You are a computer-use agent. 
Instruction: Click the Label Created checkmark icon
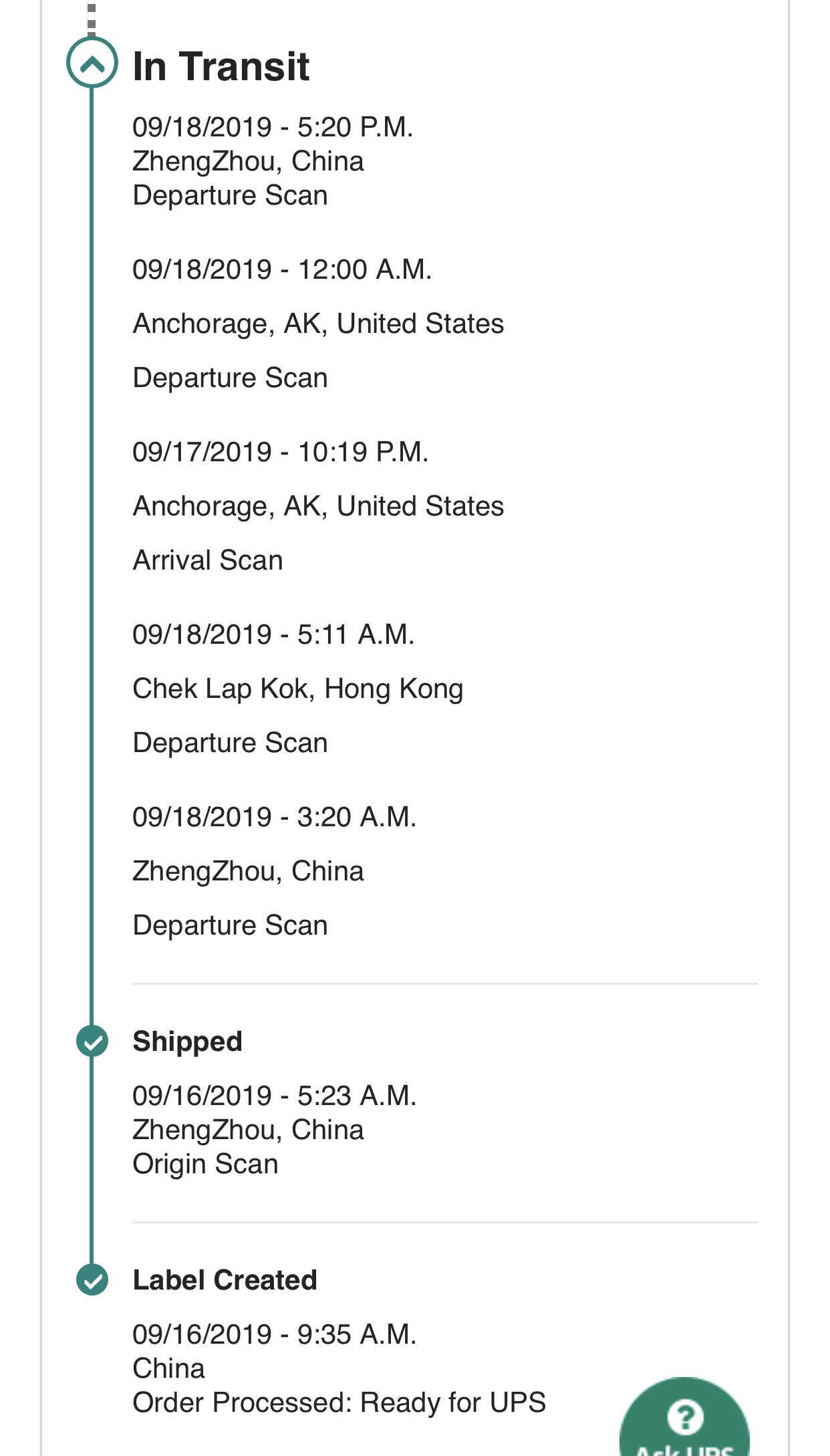click(x=92, y=1280)
